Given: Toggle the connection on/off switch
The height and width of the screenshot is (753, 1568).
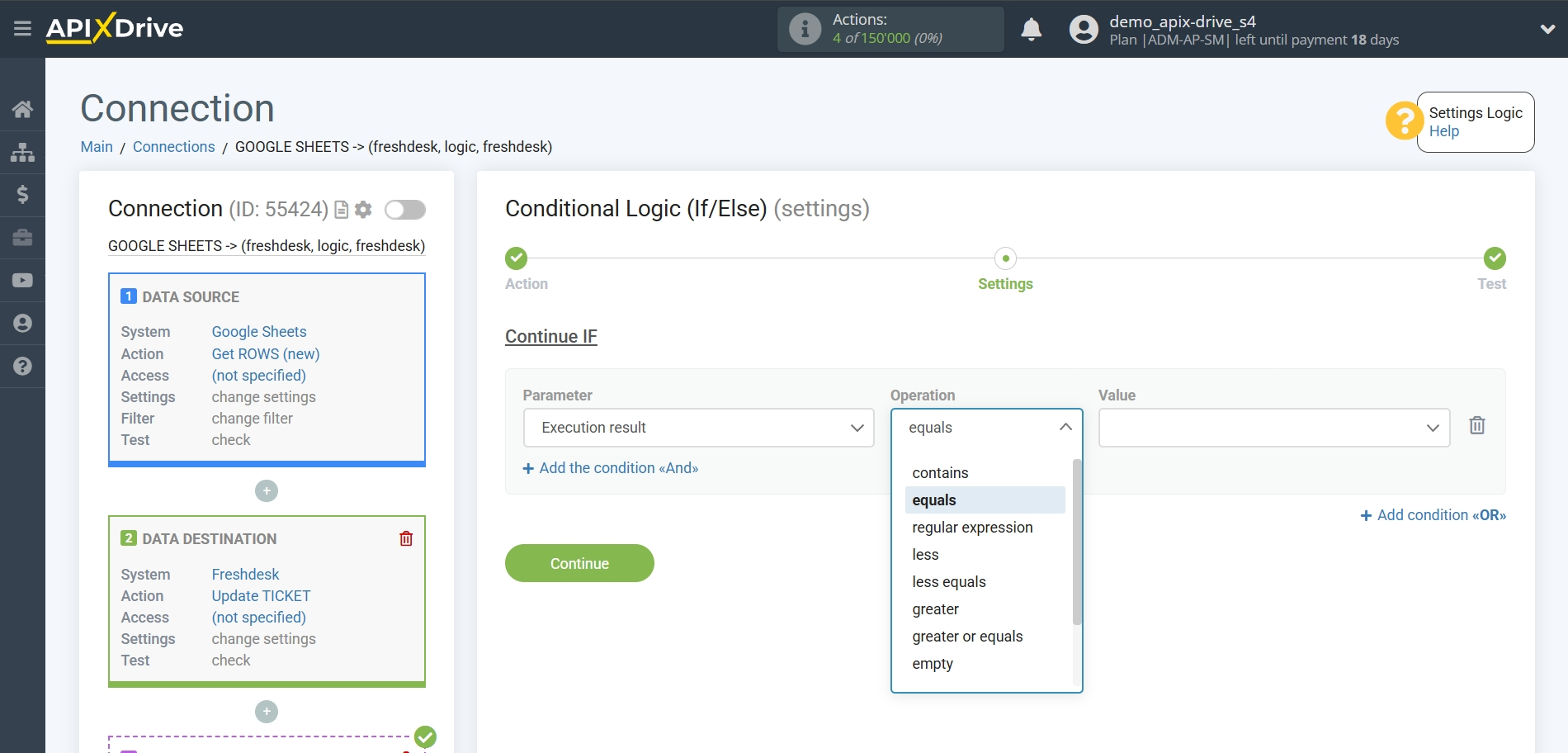Looking at the screenshot, I should [x=405, y=210].
